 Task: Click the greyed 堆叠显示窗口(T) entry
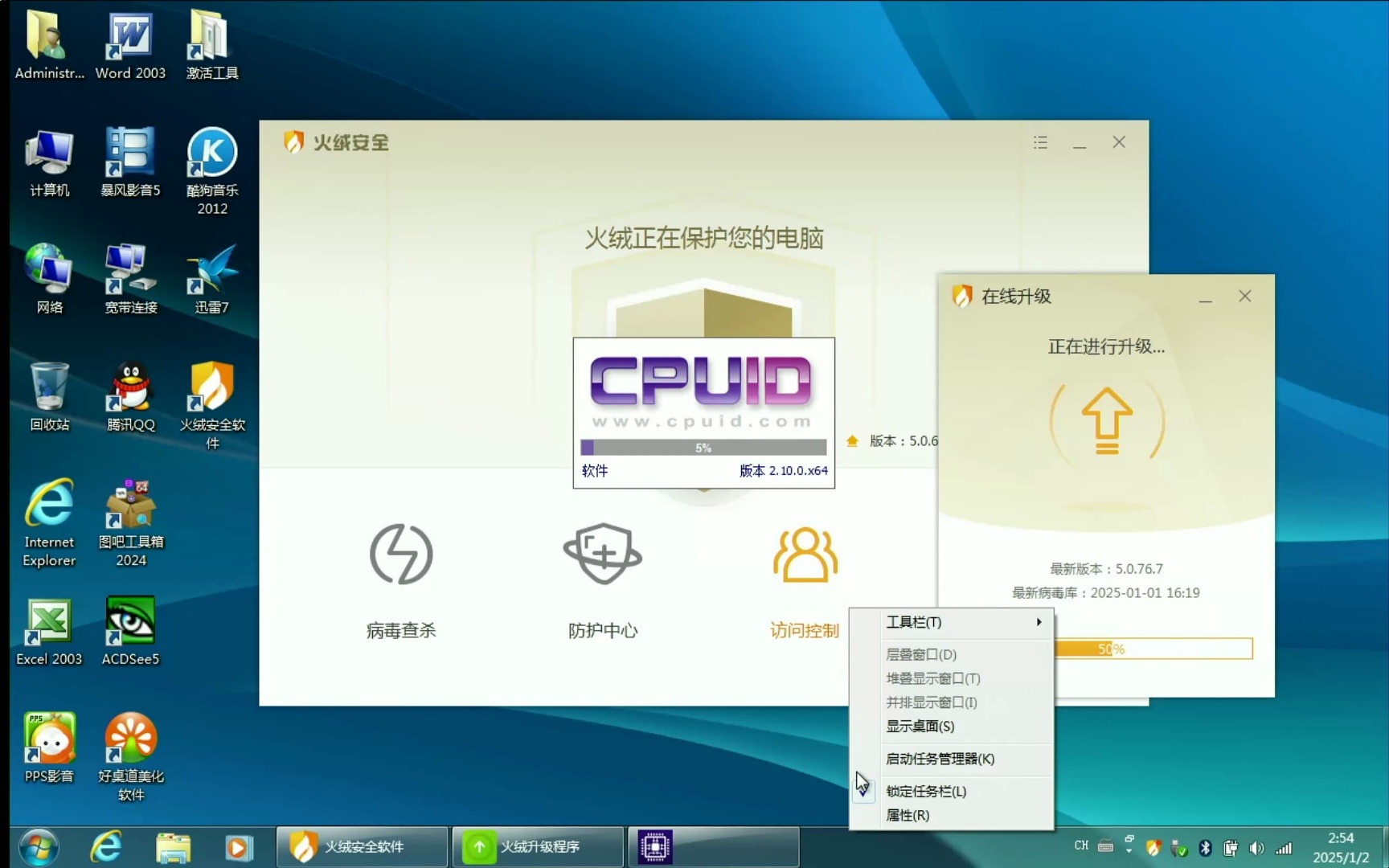coord(952,679)
